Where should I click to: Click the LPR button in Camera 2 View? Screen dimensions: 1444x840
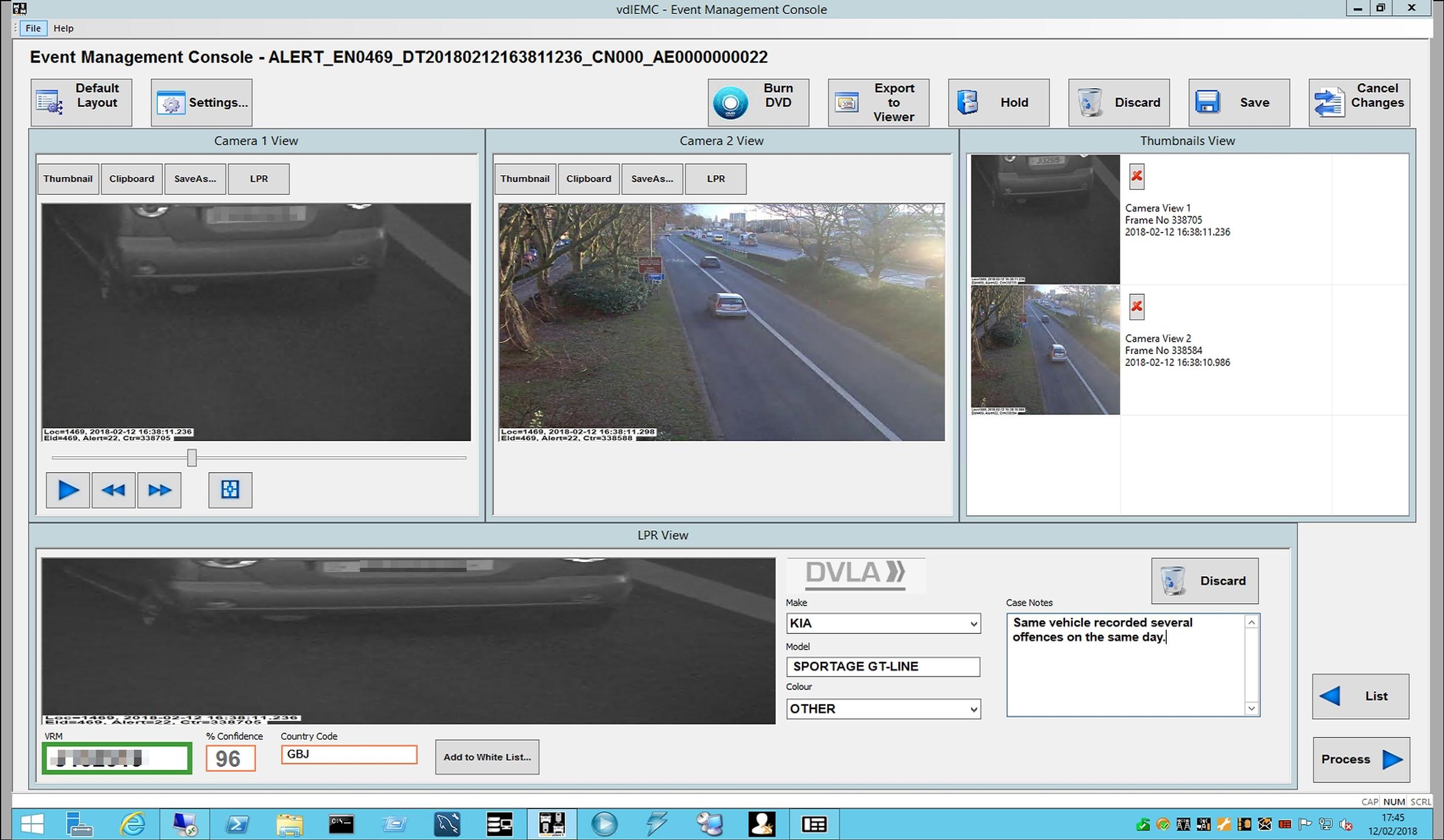click(x=716, y=179)
